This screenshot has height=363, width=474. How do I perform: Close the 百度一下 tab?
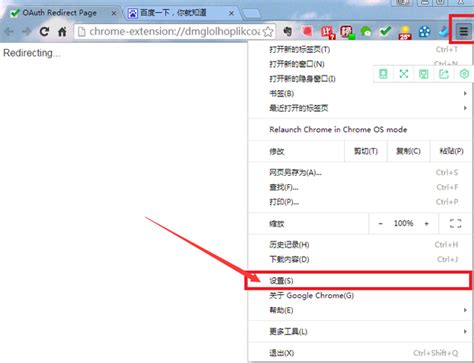pos(231,13)
